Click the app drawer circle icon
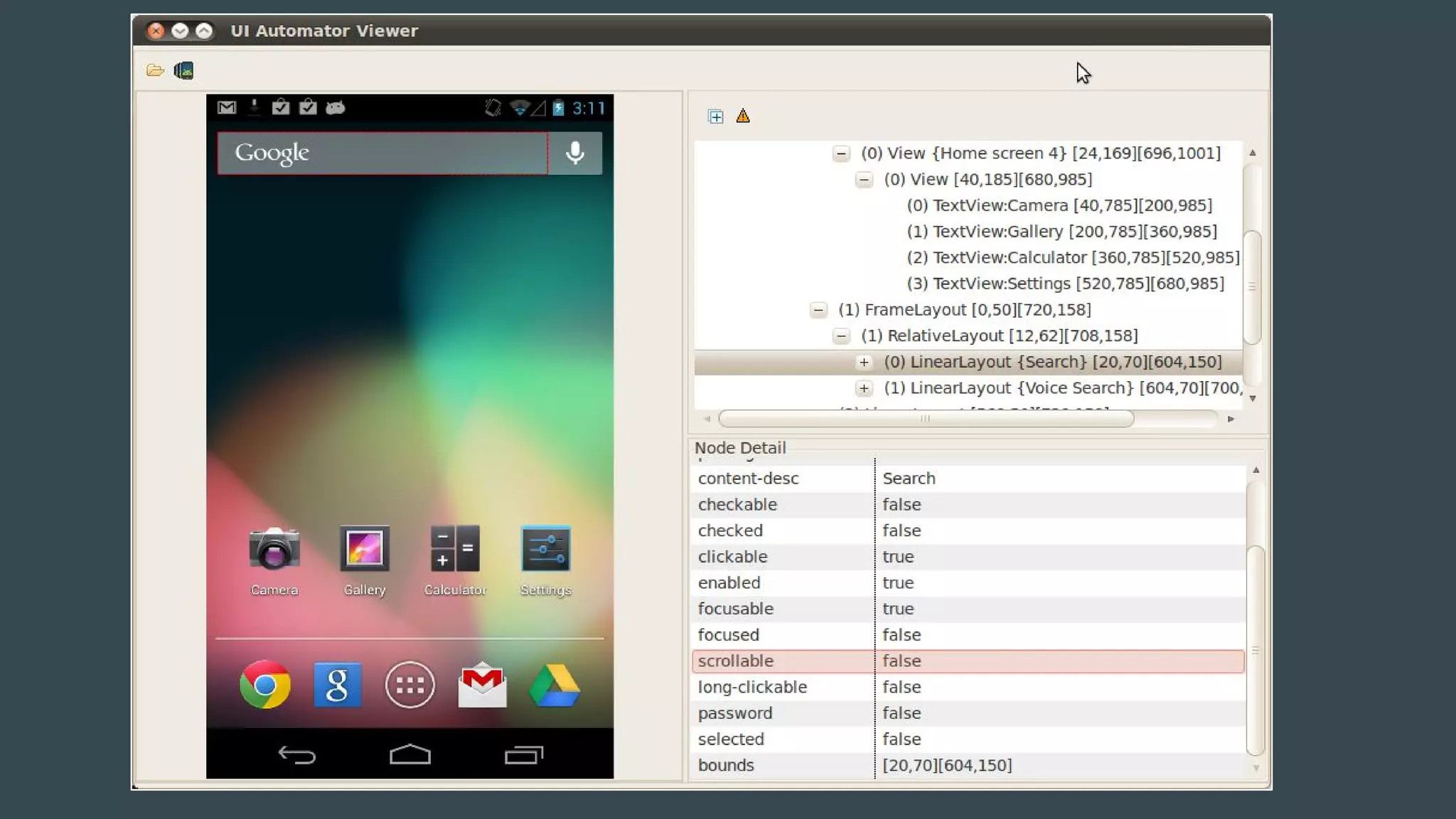Viewport: 1456px width, 819px height. (x=409, y=685)
